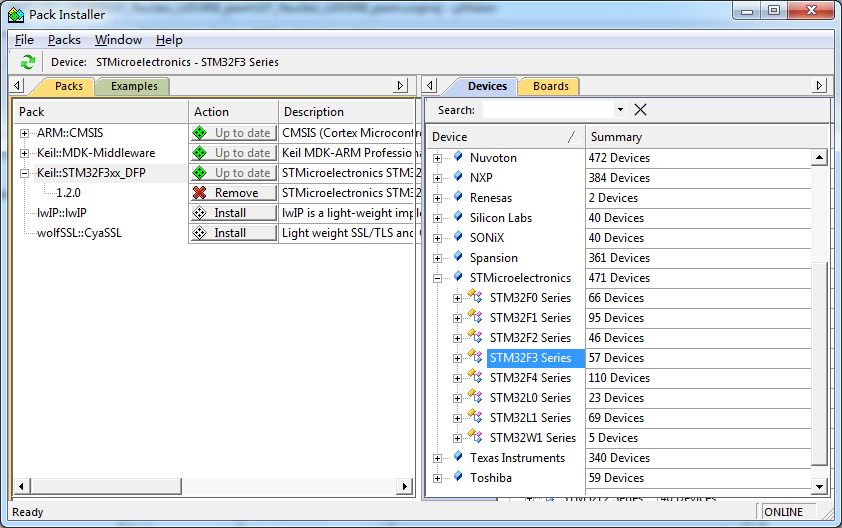Switch to the Boards tab

point(550,86)
